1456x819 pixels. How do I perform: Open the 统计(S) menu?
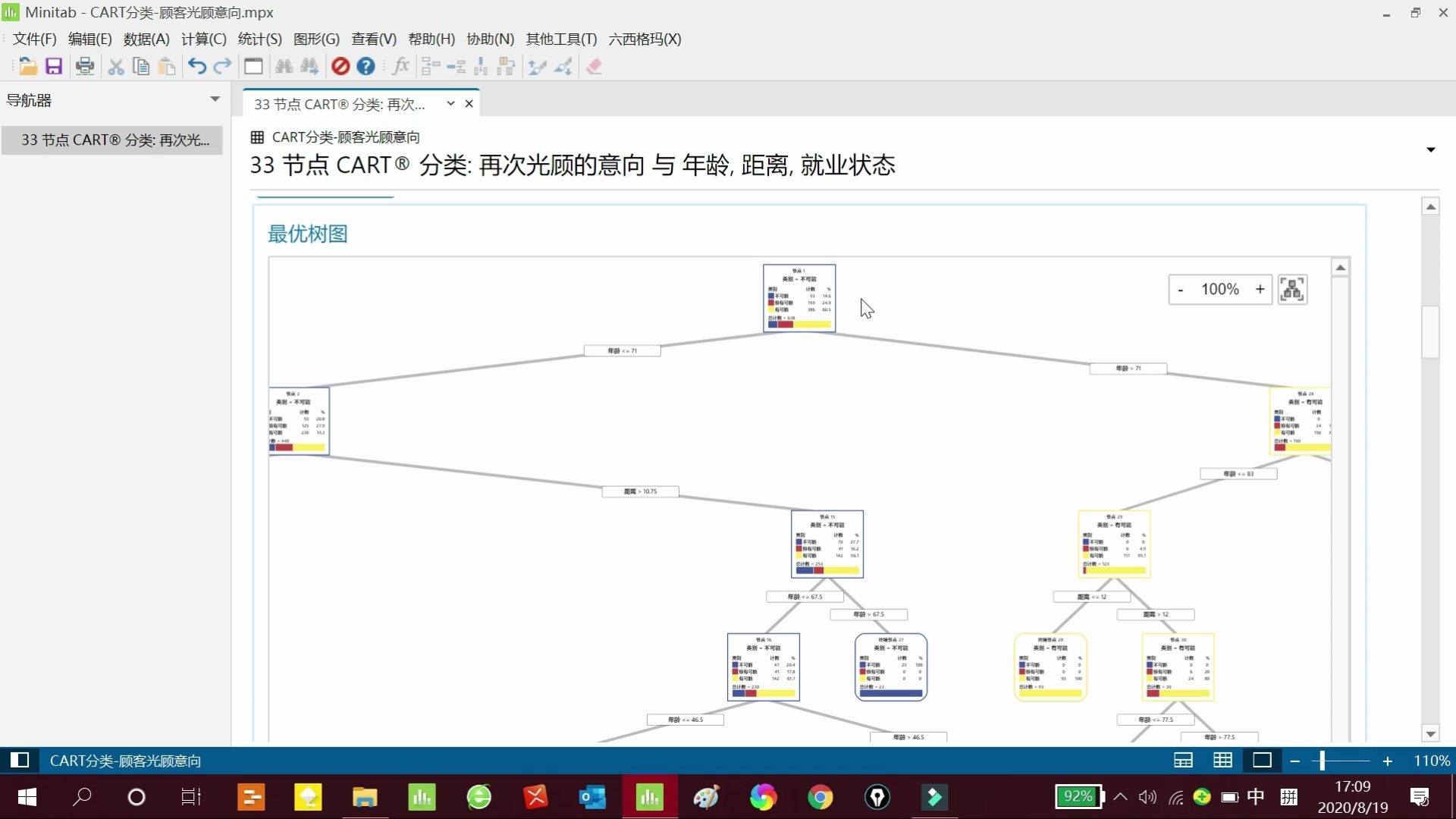coord(259,39)
